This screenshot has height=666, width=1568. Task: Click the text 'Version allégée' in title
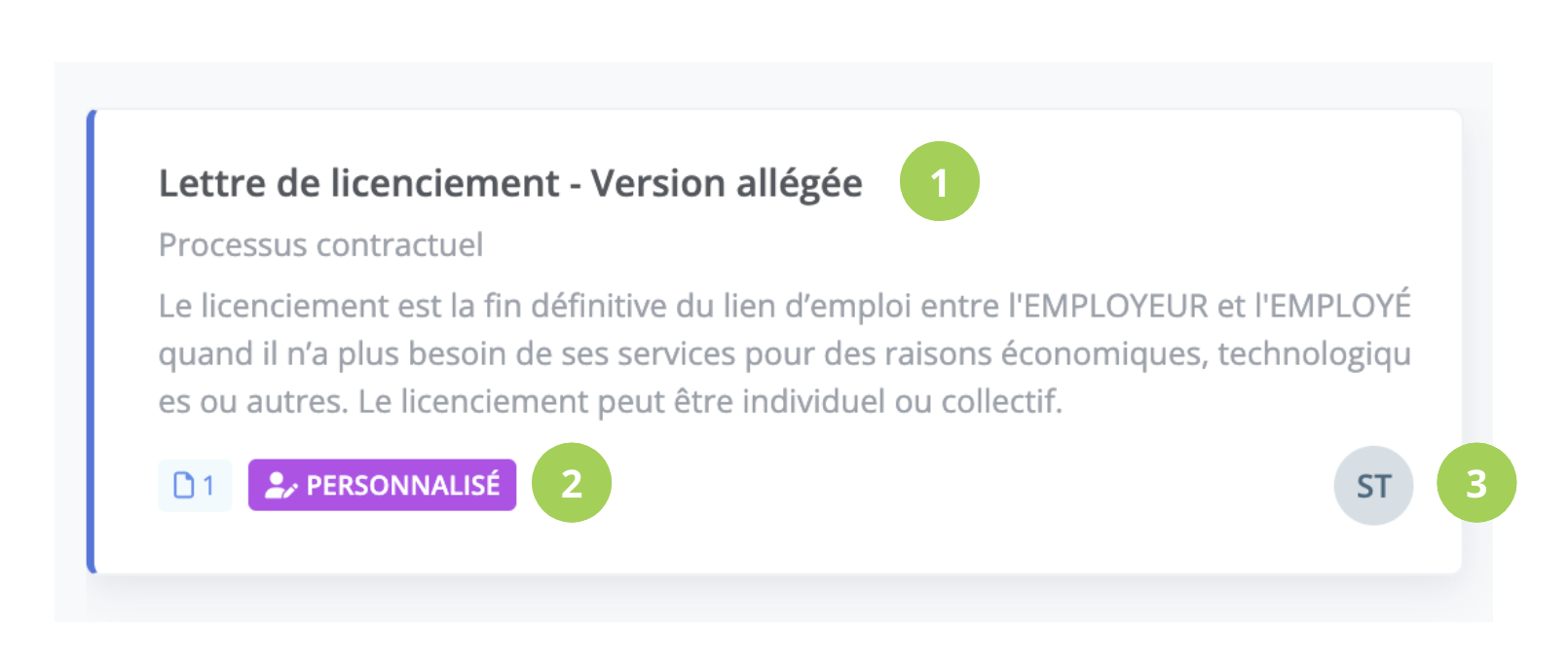coord(727,183)
